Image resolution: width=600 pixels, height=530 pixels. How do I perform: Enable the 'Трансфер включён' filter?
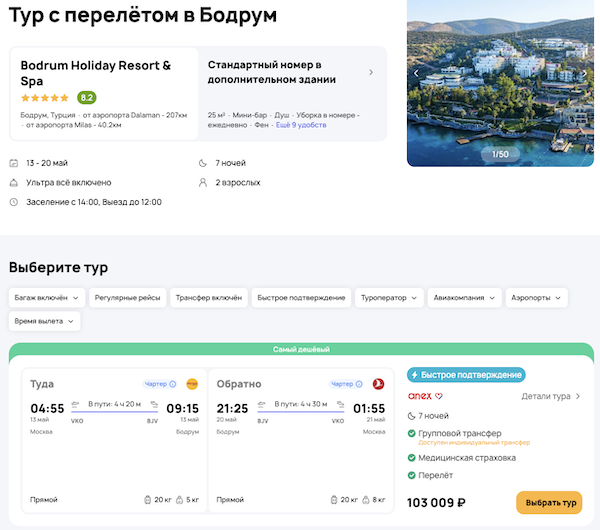(208, 297)
